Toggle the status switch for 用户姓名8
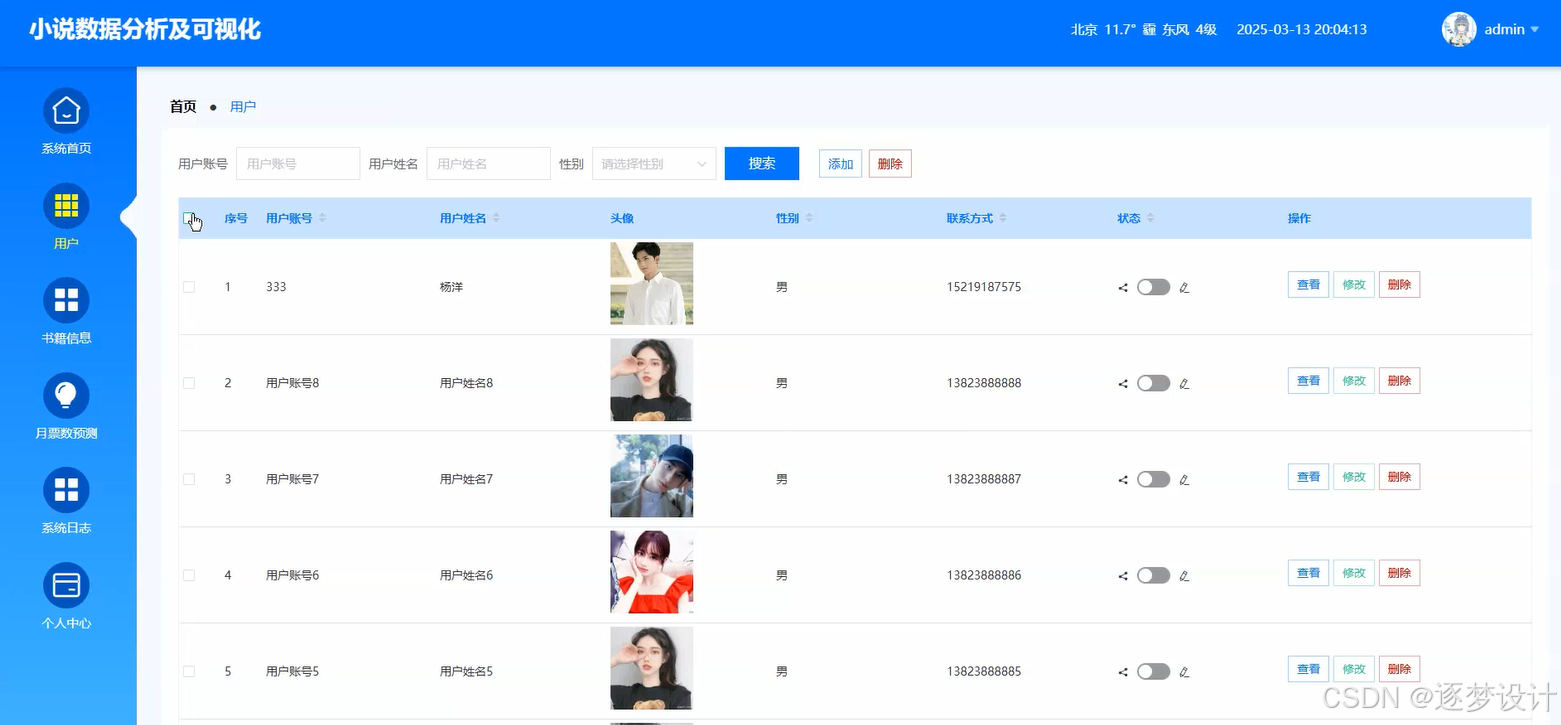The width and height of the screenshot is (1561, 725). (x=1152, y=383)
